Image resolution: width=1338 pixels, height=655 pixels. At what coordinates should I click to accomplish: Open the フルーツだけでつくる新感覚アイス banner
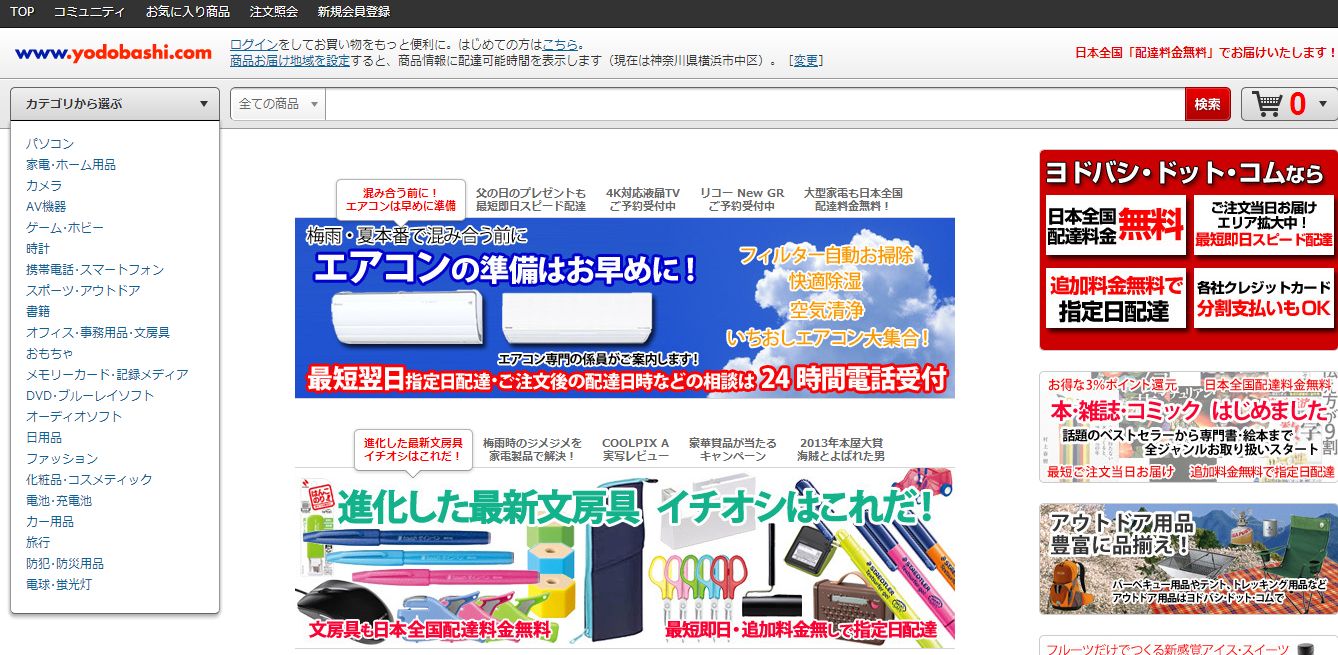[x=1188, y=646]
